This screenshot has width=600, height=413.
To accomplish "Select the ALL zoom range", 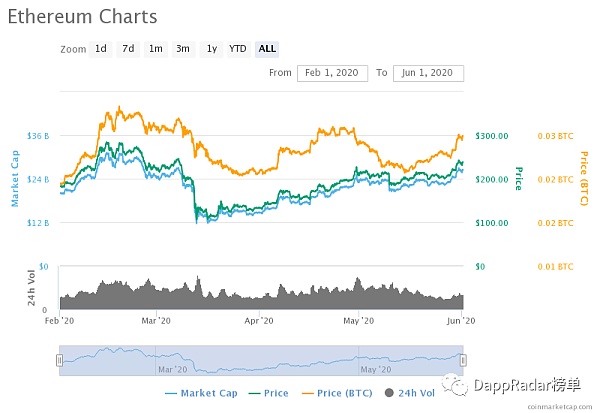I will pyautogui.click(x=267, y=48).
